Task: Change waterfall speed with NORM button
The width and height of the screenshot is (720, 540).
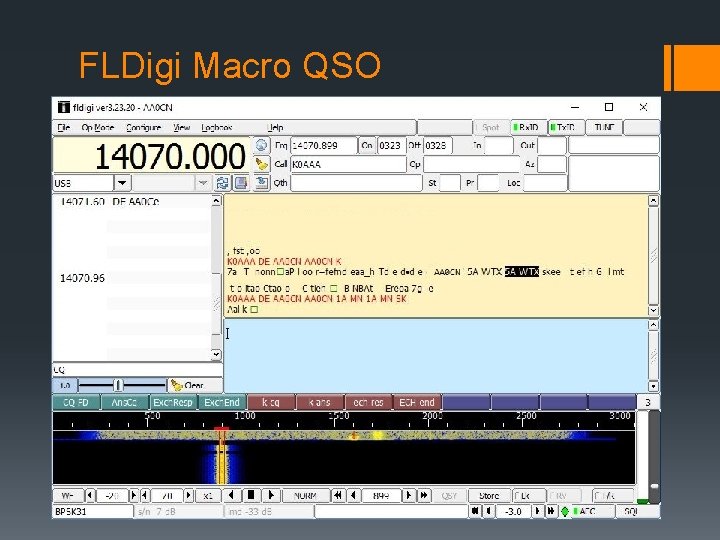Action: [x=305, y=495]
